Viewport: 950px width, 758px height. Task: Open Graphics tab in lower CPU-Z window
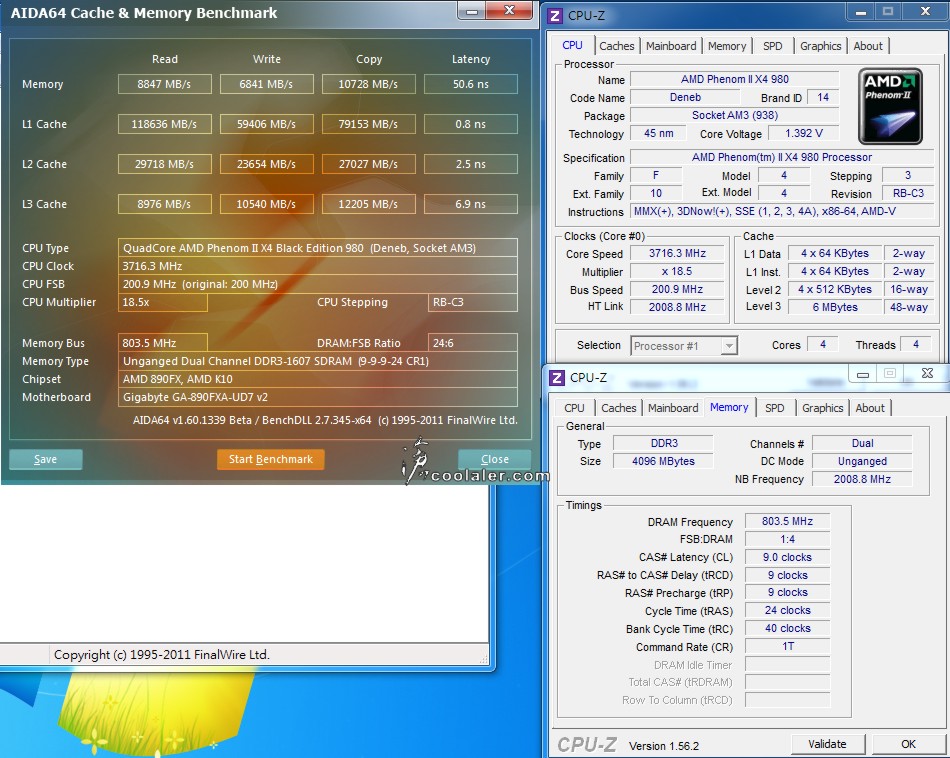822,408
